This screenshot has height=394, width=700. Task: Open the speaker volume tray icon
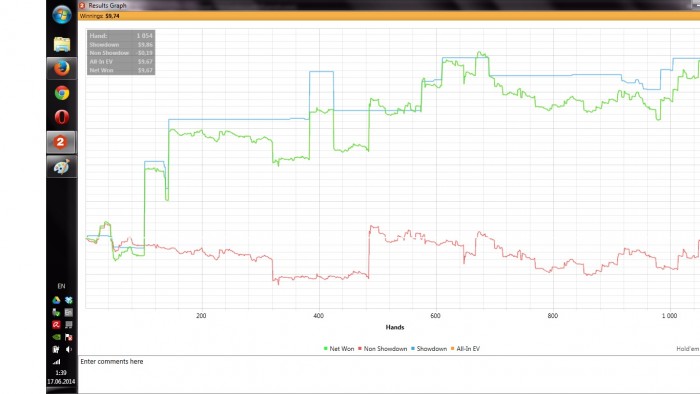[x=68, y=349]
